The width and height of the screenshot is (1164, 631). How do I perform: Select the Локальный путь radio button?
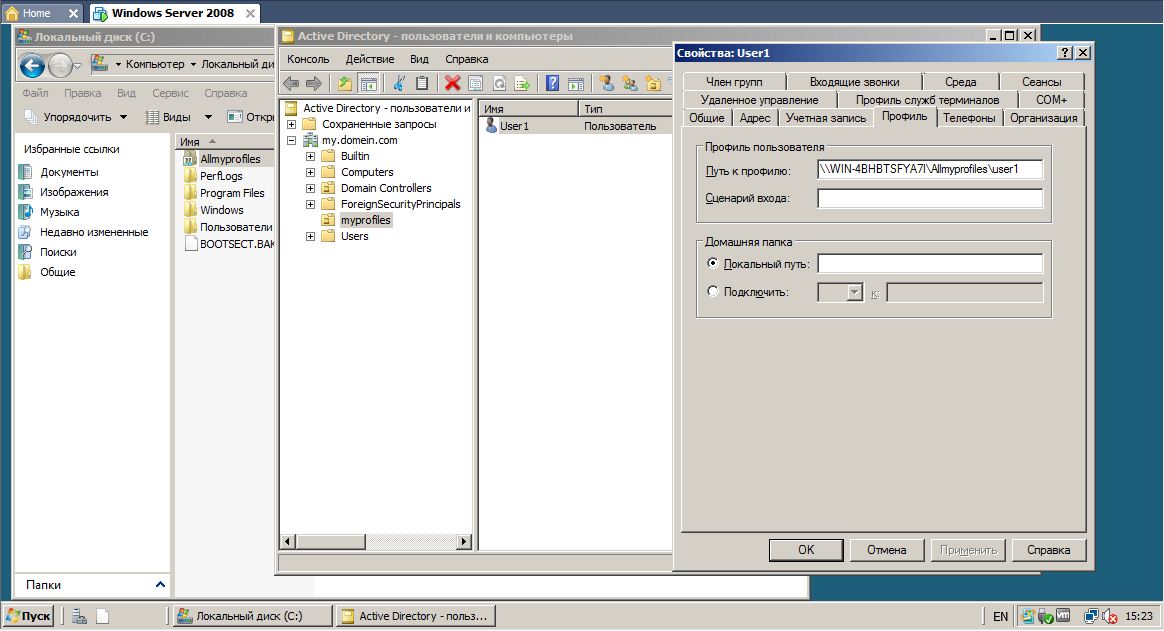[x=713, y=263]
